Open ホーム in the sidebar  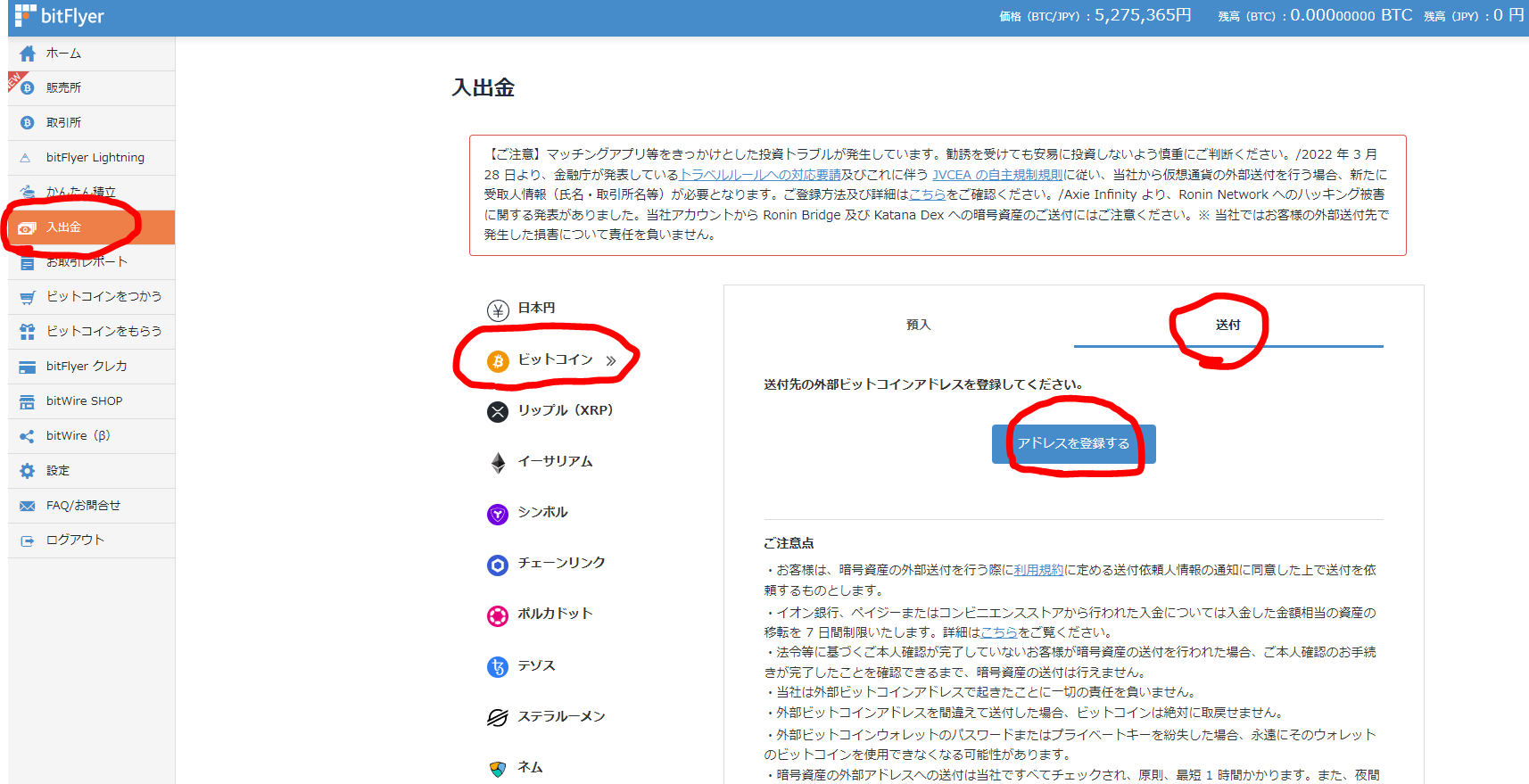91,54
